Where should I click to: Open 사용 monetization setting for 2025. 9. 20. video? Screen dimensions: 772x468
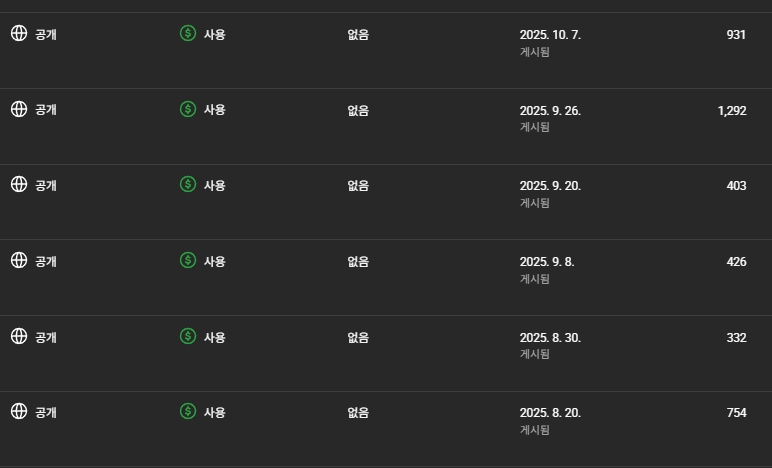(x=214, y=185)
